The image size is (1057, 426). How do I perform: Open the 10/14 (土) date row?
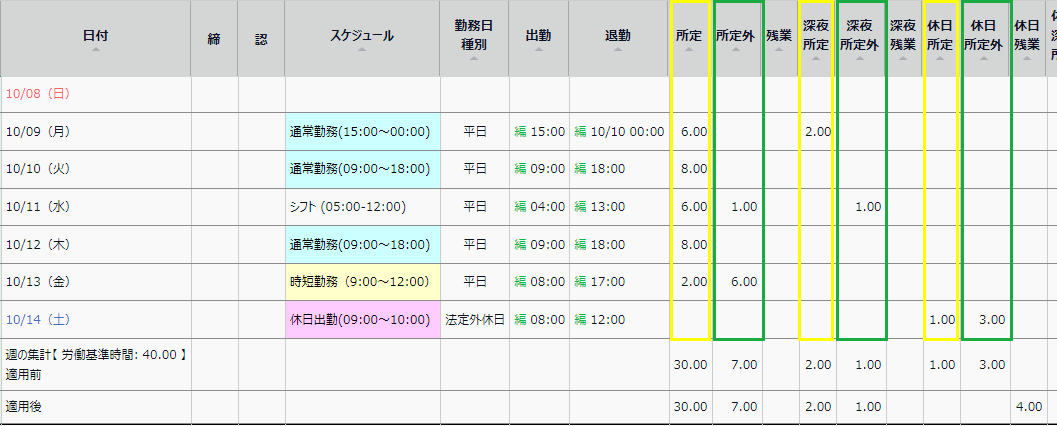click(x=38, y=320)
